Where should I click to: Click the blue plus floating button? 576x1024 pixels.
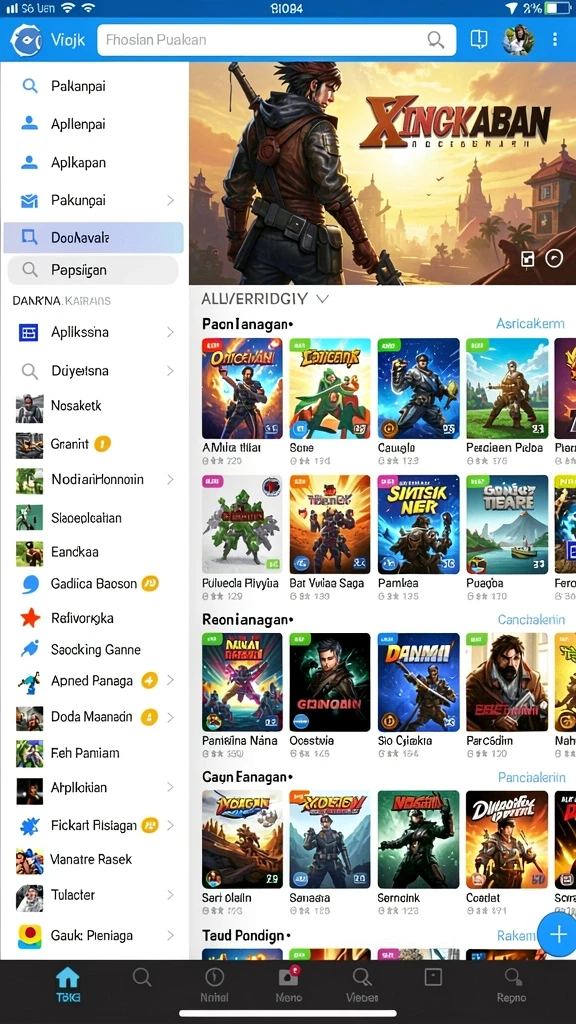pos(558,935)
